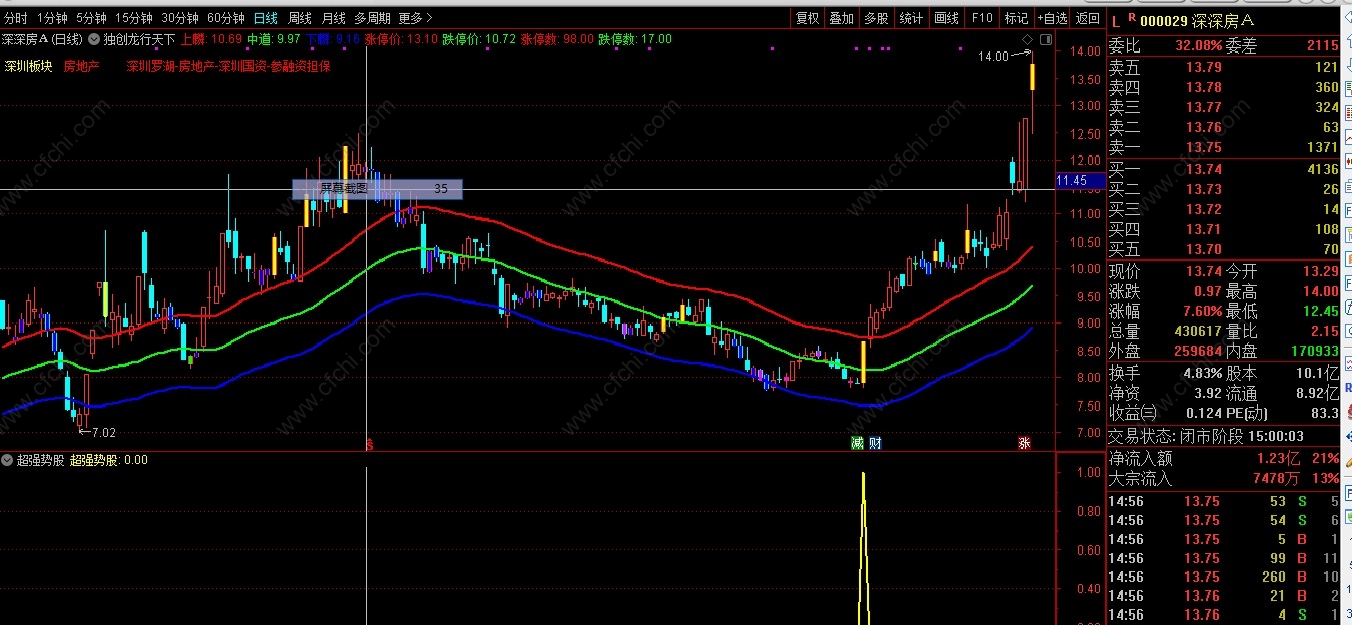
Task: Click the 卖二 13.76 order row
Action: click(x=1223, y=127)
